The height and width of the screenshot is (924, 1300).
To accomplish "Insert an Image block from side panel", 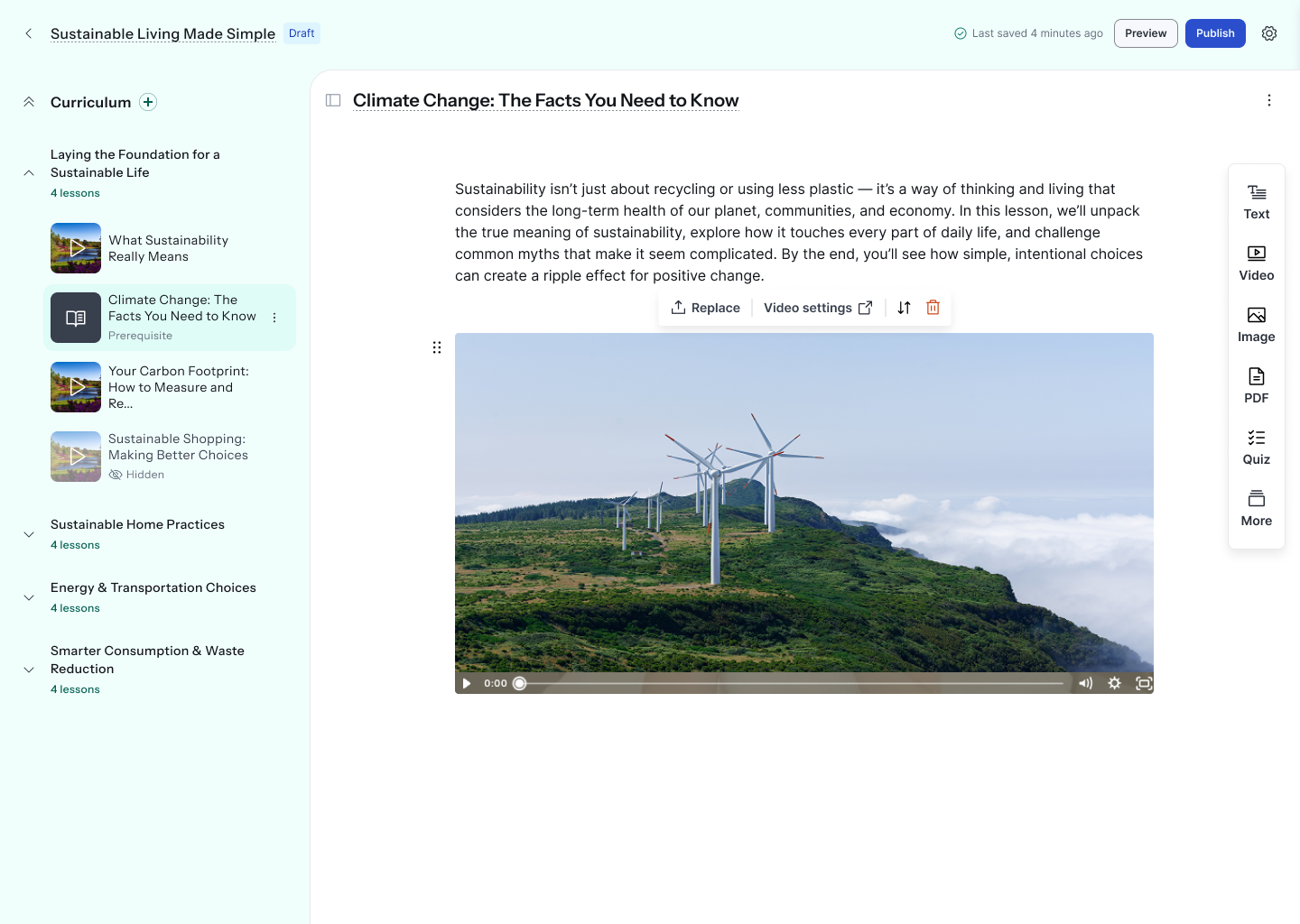I will (x=1256, y=324).
